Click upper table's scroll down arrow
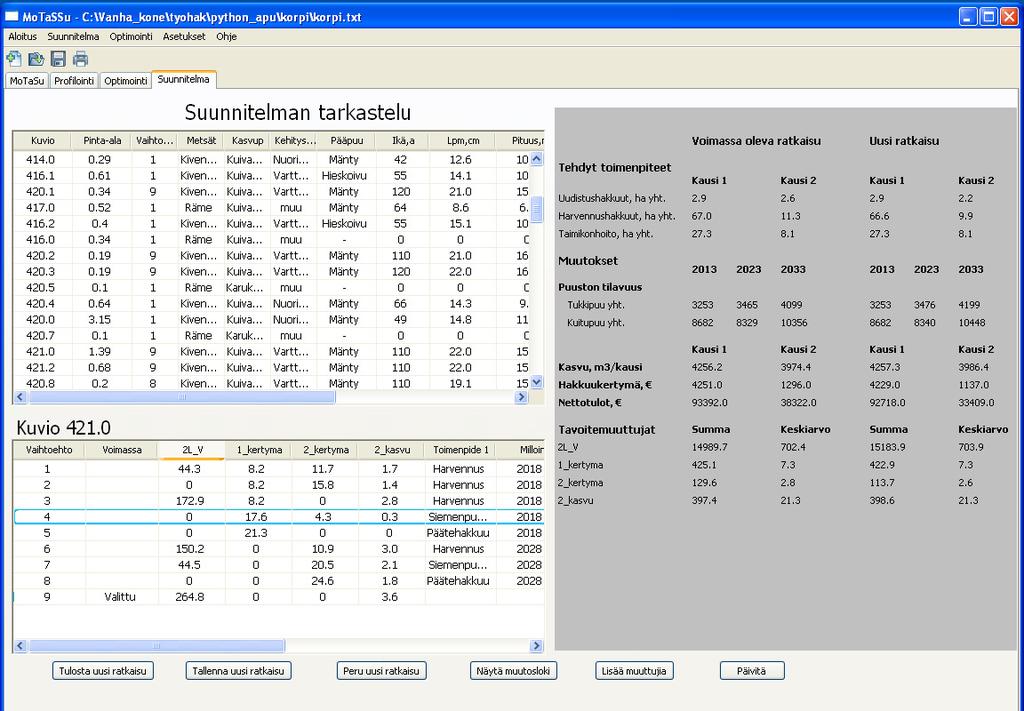1024x711 pixels. (x=537, y=383)
